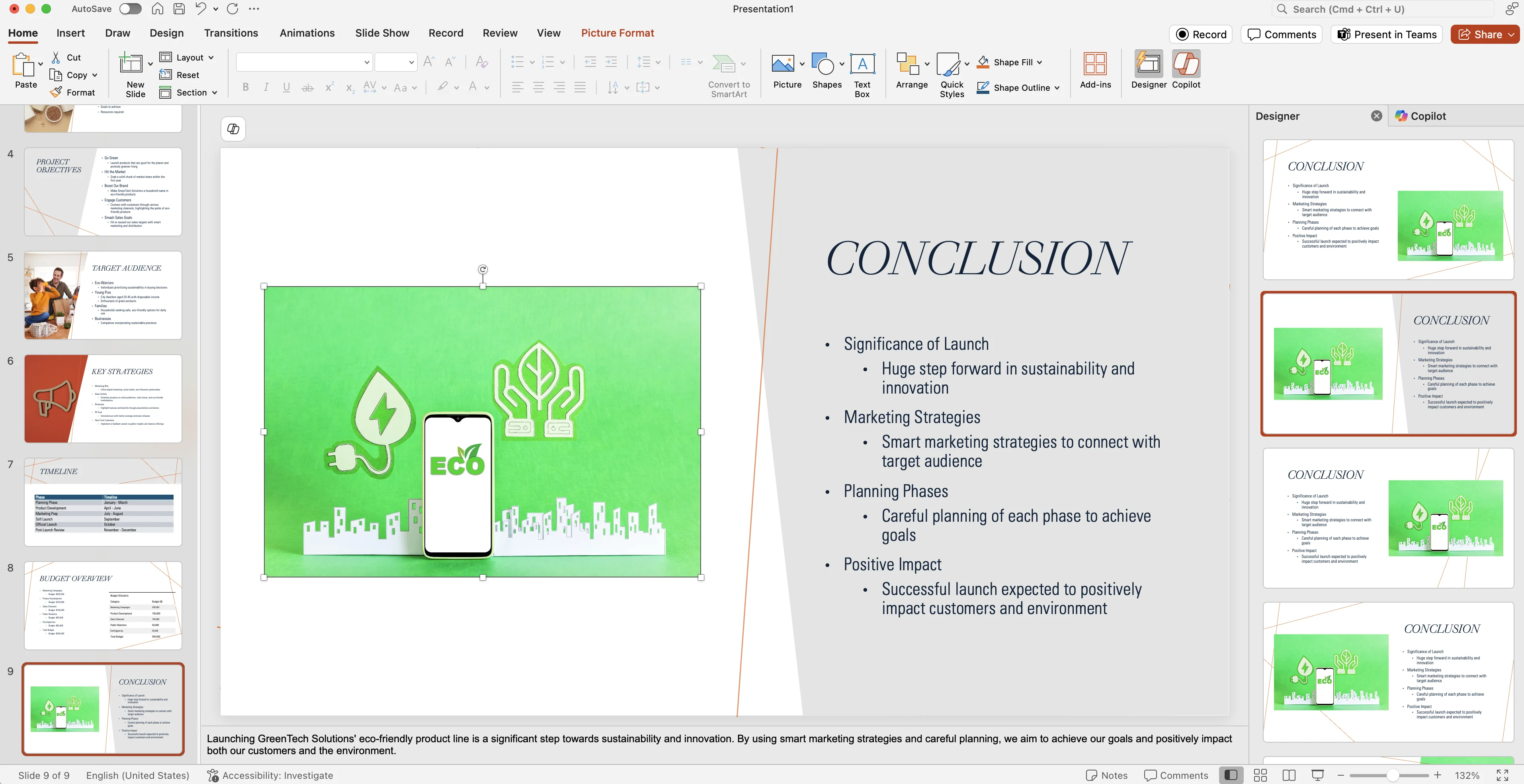Click the Format painter brush
The image size is (1524, 784).
[x=56, y=92]
